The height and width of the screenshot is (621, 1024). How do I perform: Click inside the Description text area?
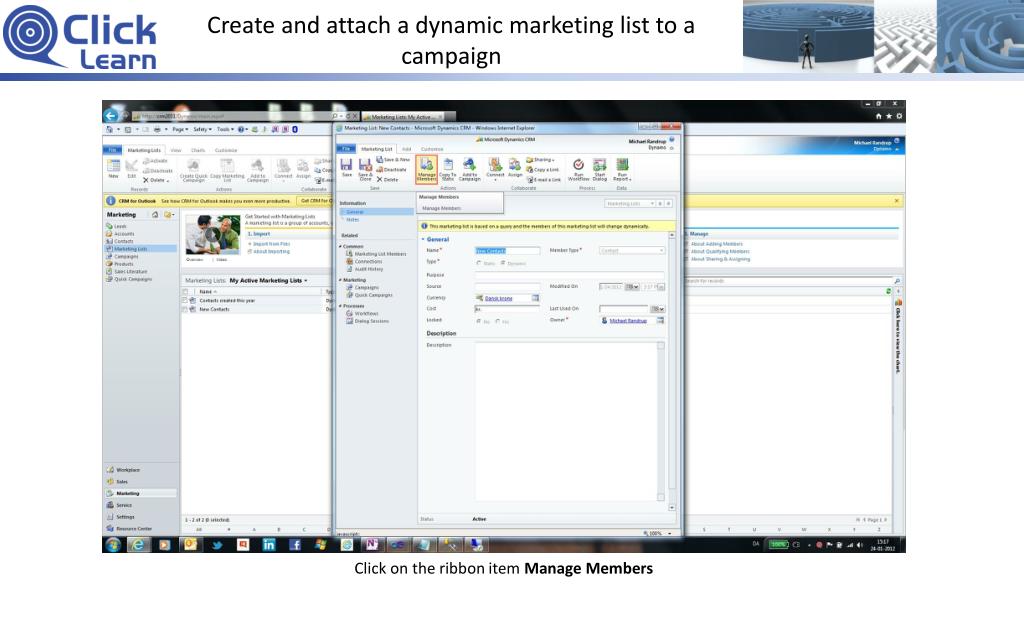(x=566, y=421)
